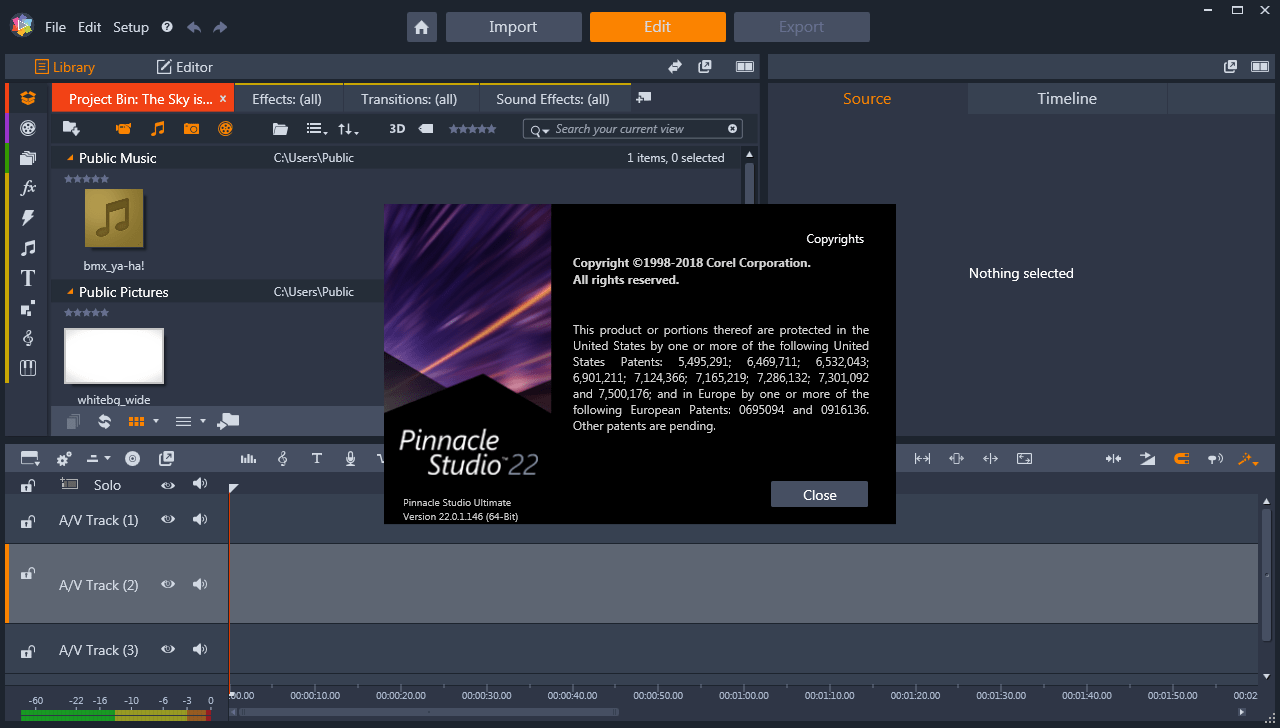1280x728 pixels.
Task: Toggle video filter camera icon in library
Action: click(x=123, y=128)
